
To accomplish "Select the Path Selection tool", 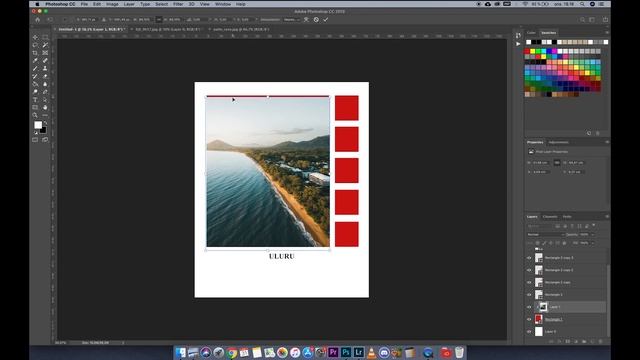I will tap(45, 100).
